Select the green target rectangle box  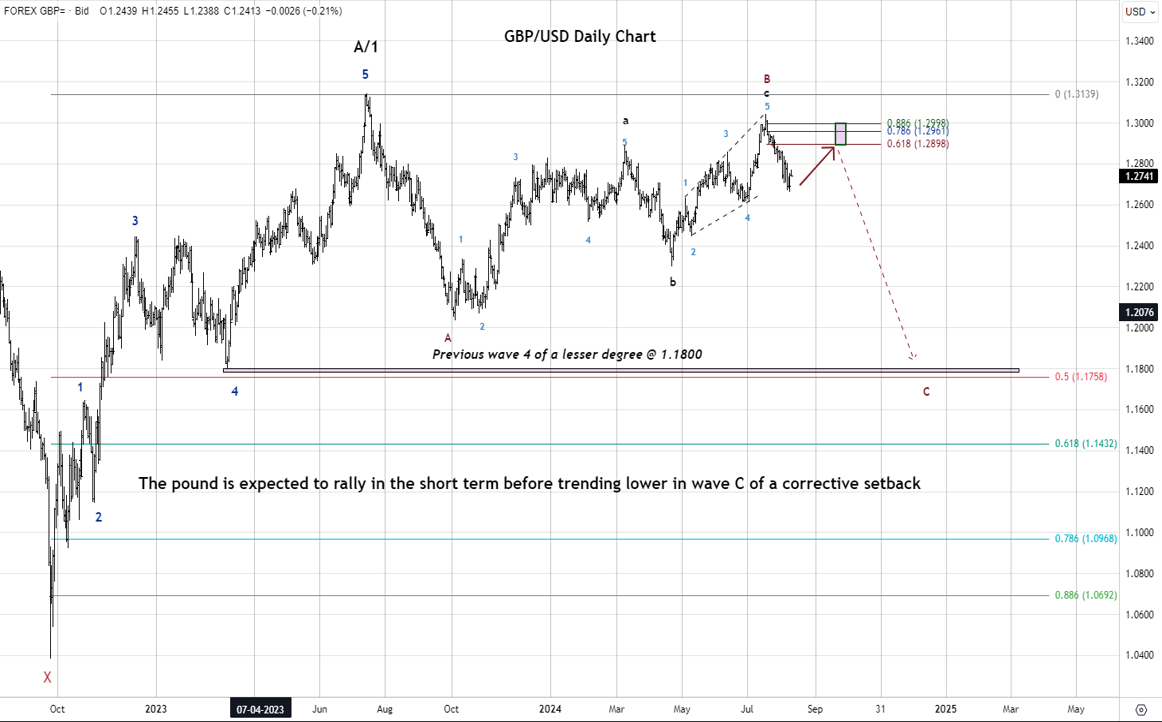coord(840,133)
